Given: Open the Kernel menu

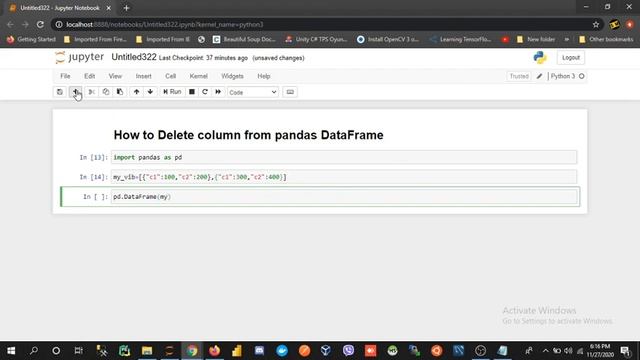Looking at the screenshot, I should (x=198, y=76).
